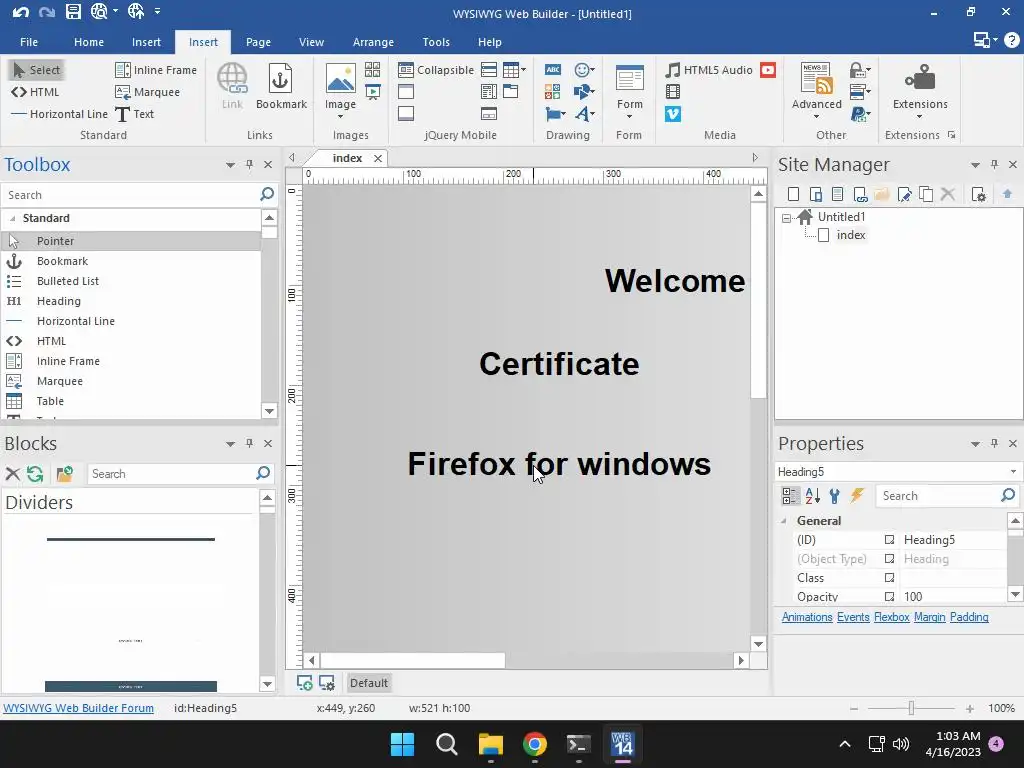The image size is (1024, 768).
Task: Click the photo gallery icon in Images
Action: 372,70
